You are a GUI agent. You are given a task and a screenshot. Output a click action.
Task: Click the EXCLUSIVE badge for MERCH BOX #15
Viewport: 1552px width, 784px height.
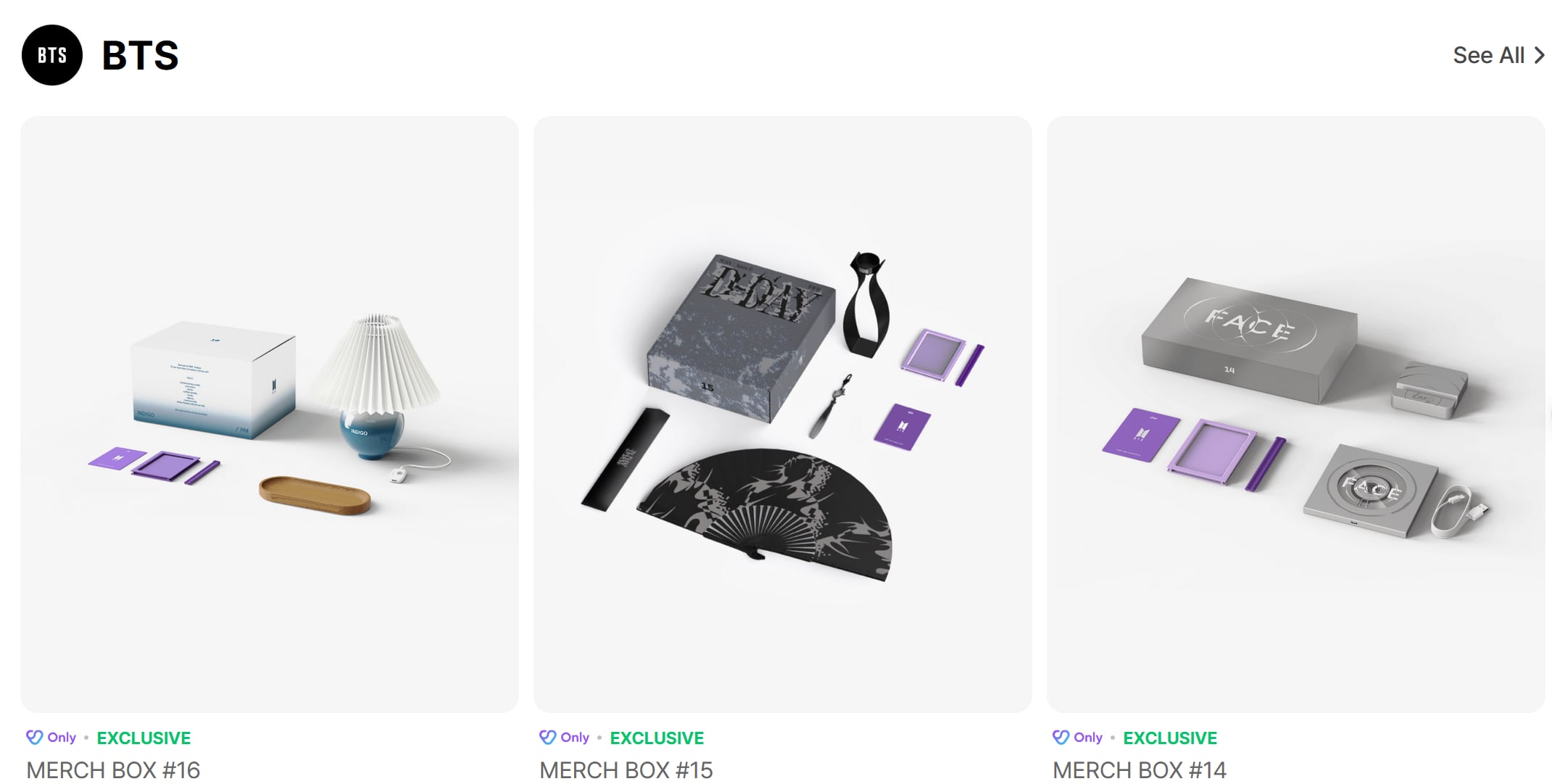[x=657, y=738]
